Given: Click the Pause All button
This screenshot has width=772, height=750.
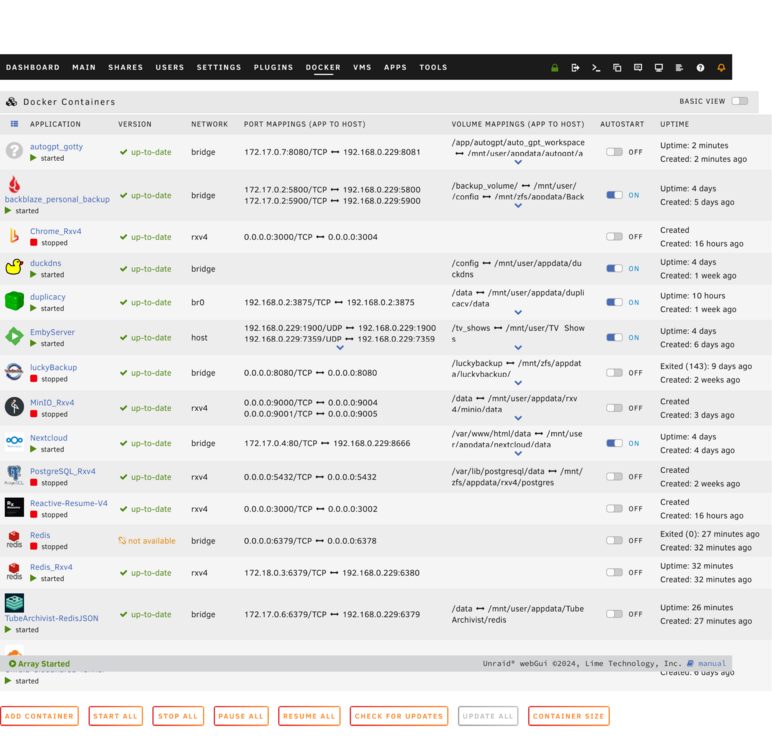Looking at the screenshot, I should pos(241,716).
